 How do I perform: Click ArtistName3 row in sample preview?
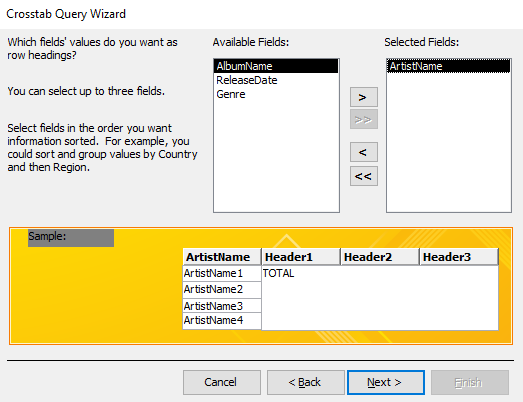(222, 306)
